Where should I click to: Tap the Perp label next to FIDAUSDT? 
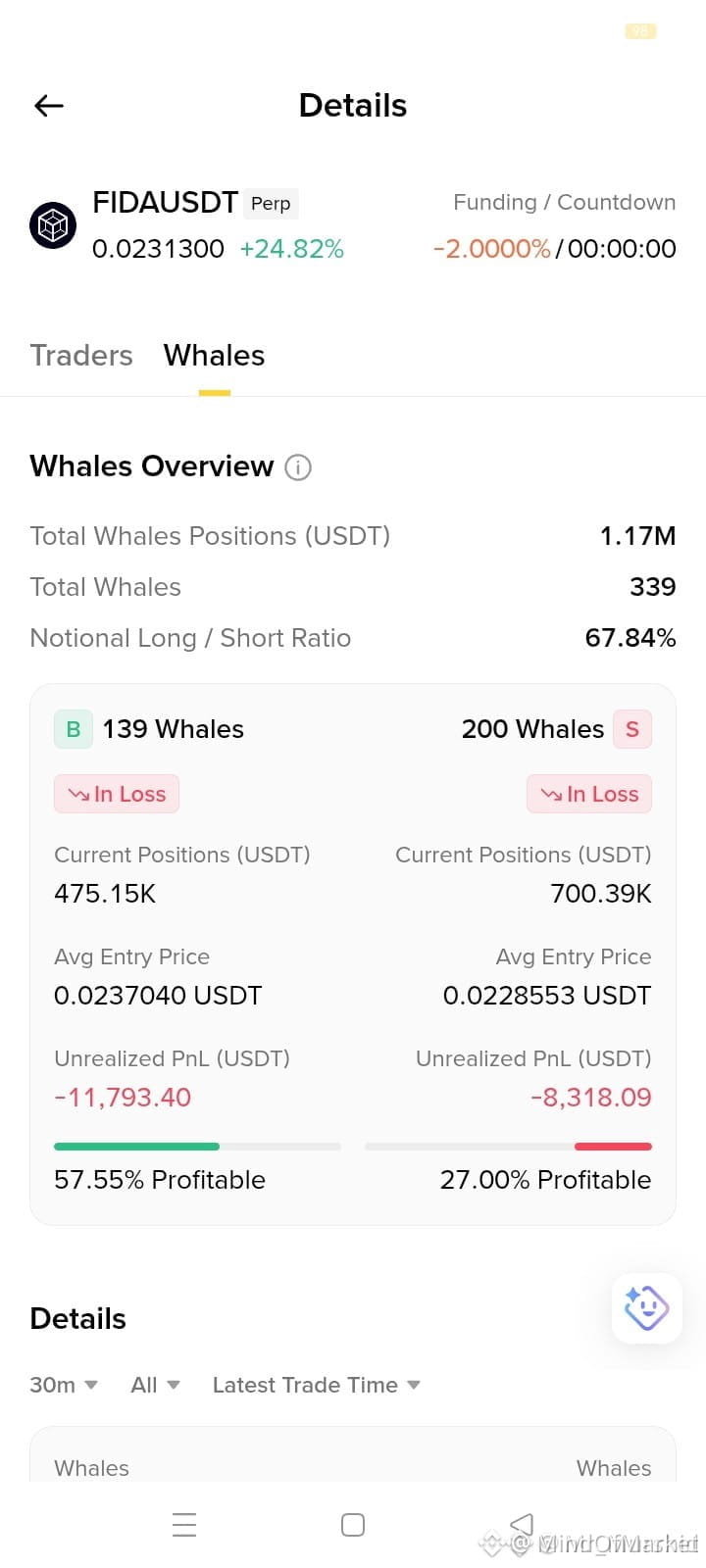click(271, 203)
